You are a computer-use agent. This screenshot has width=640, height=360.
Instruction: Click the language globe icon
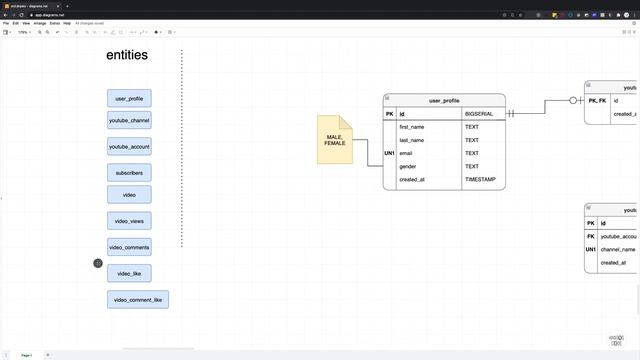[634, 23]
